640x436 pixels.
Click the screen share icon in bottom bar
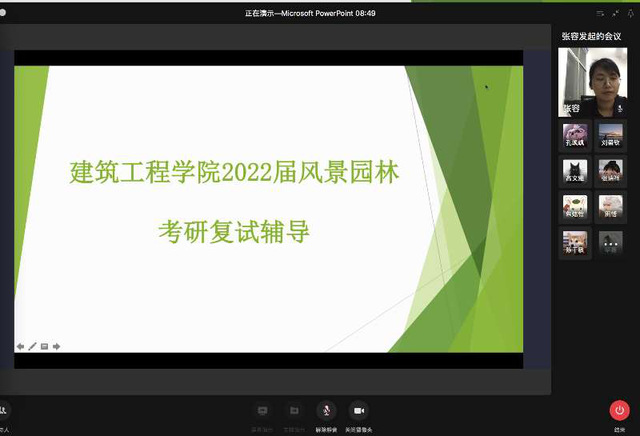(x=263, y=411)
